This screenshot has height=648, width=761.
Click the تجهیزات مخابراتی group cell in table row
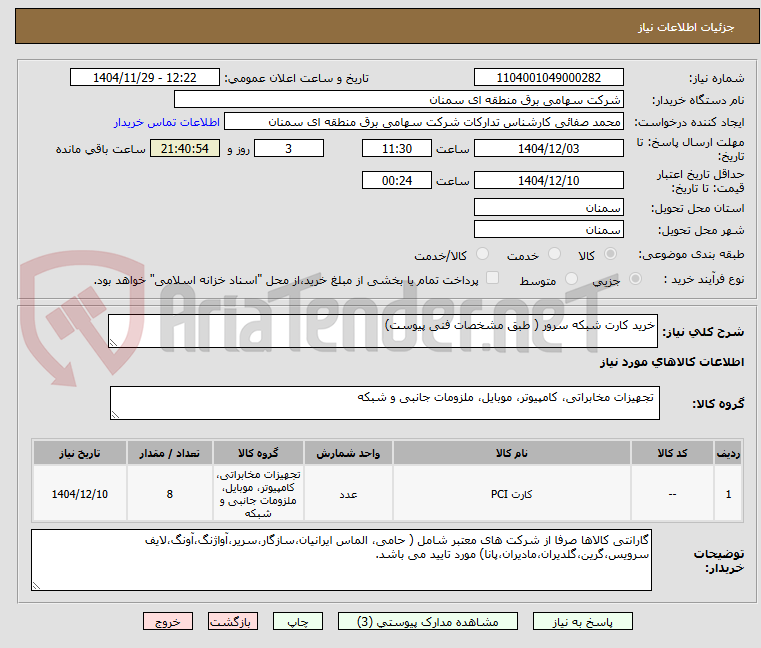(258, 494)
